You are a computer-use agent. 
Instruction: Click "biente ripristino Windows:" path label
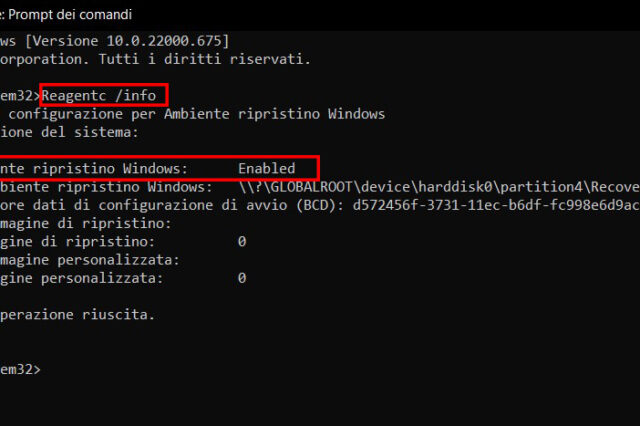[105, 187]
